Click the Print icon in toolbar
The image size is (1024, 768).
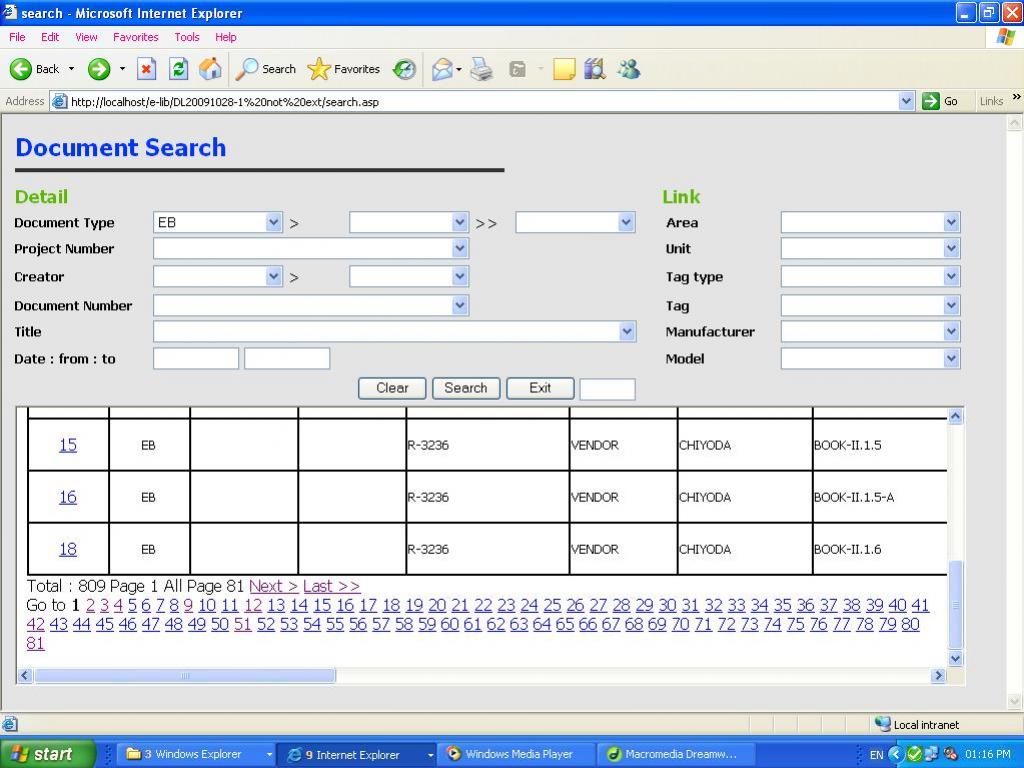click(x=481, y=69)
